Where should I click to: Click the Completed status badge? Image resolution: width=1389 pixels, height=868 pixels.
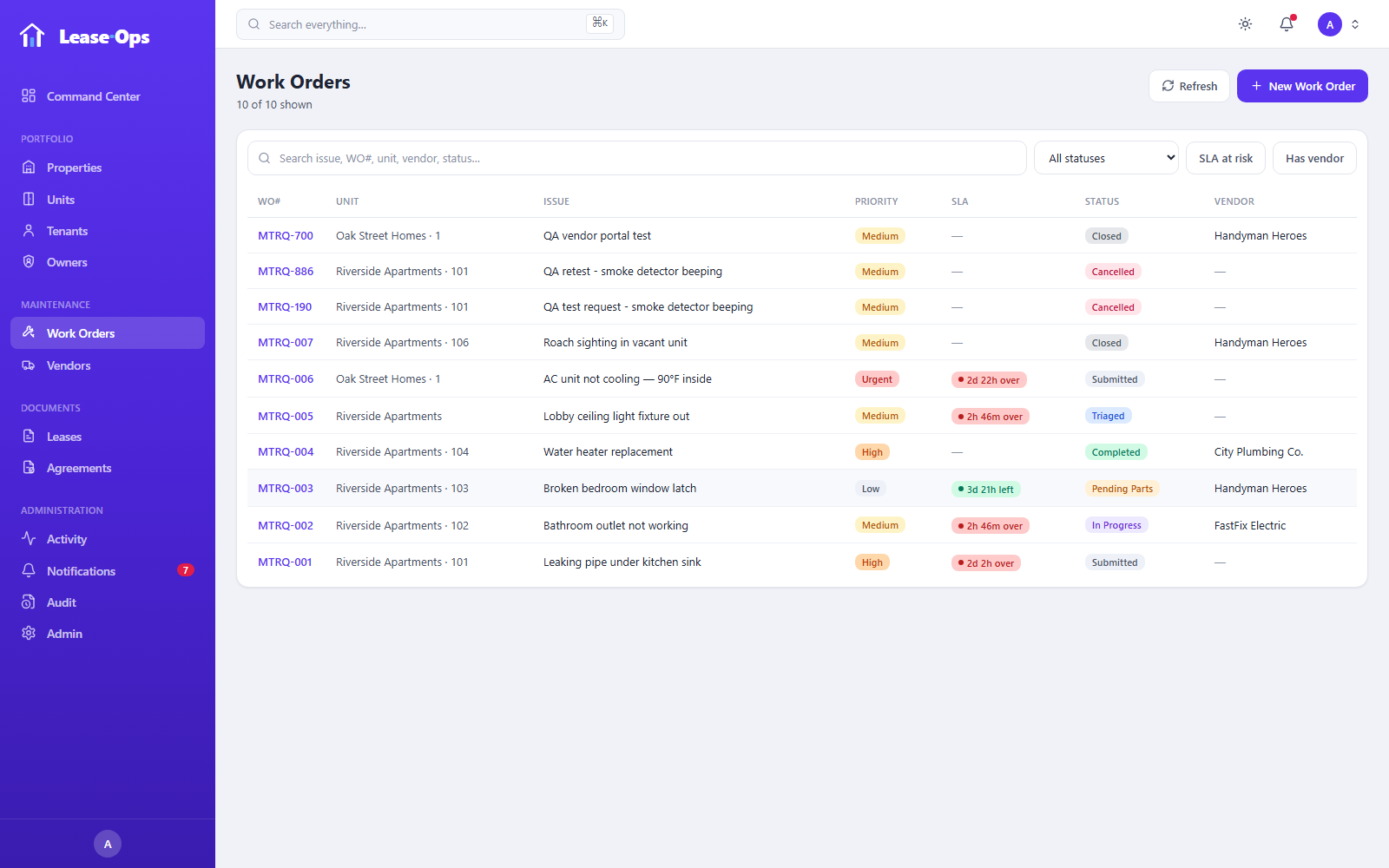(x=1116, y=452)
